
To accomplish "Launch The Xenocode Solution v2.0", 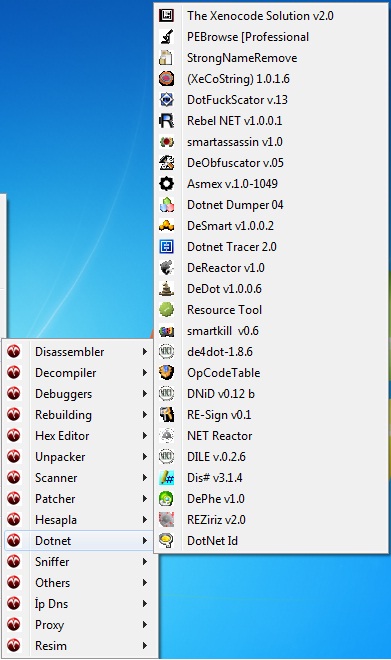I will tap(271, 16).
